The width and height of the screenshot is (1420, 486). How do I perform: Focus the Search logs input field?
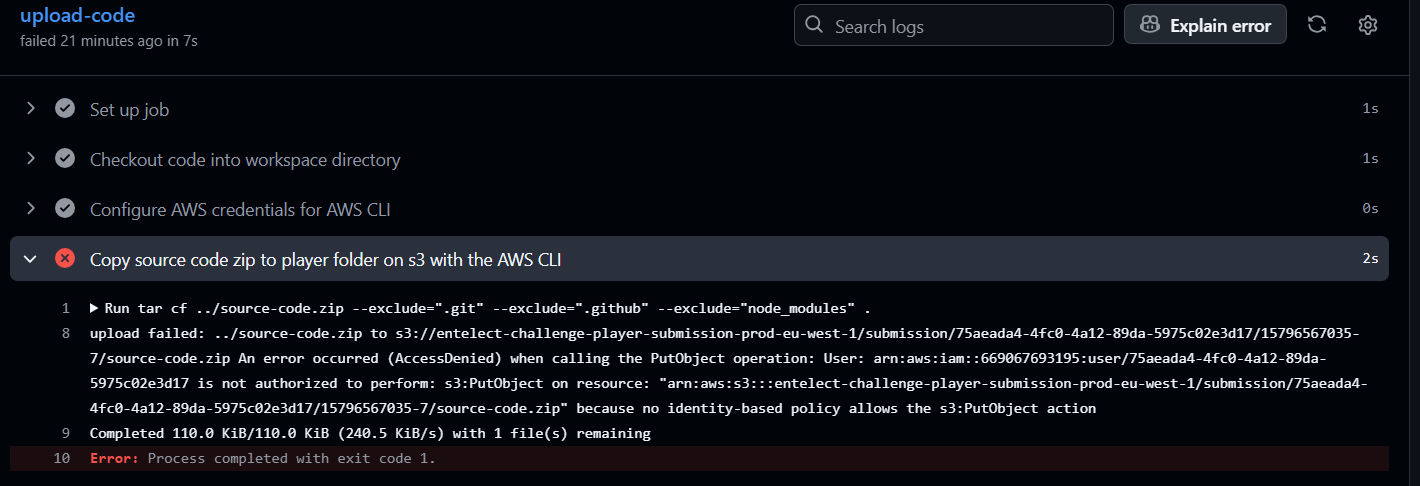coord(953,25)
